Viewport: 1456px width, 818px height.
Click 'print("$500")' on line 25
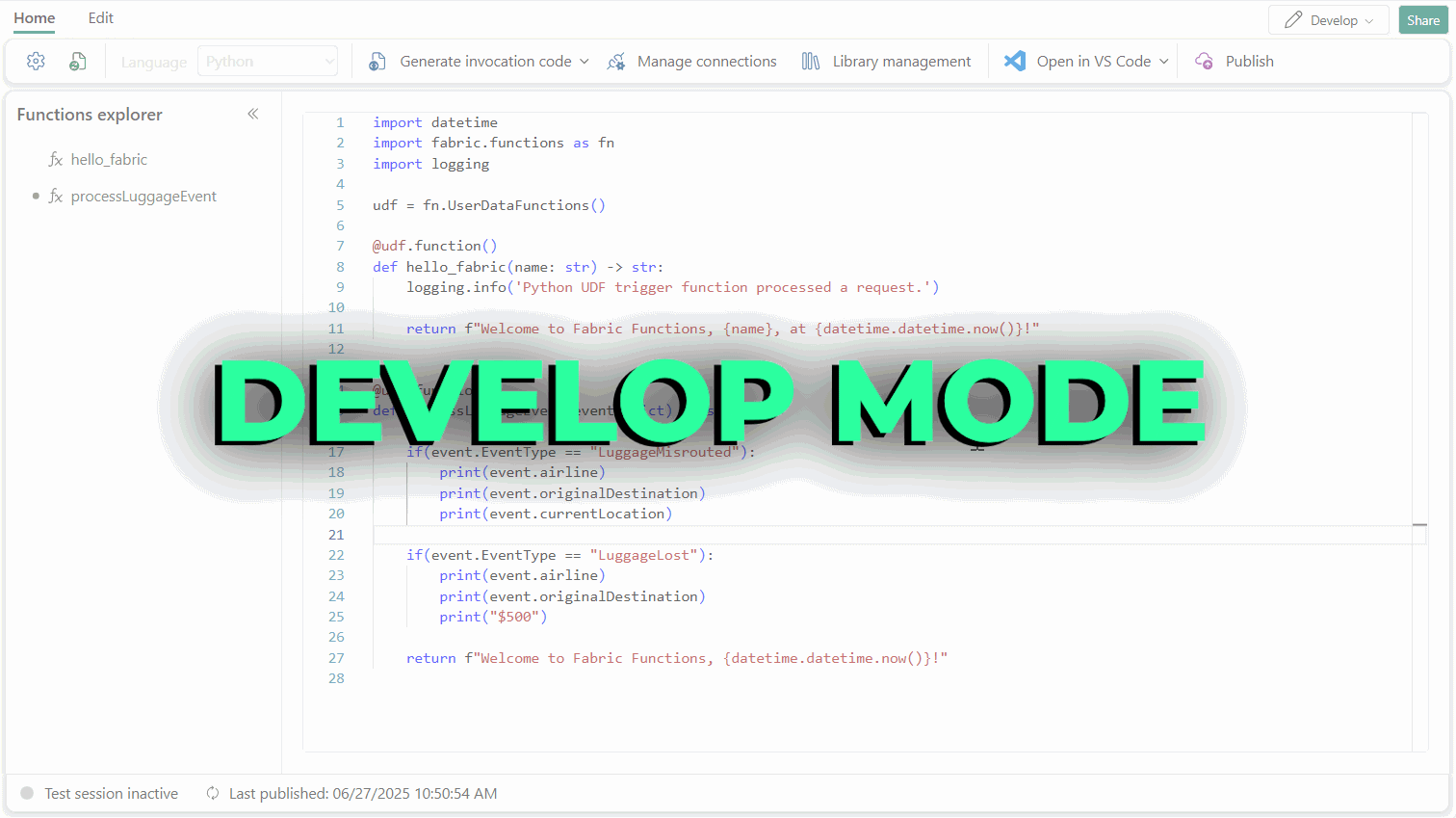pyautogui.click(x=493, y=617)
